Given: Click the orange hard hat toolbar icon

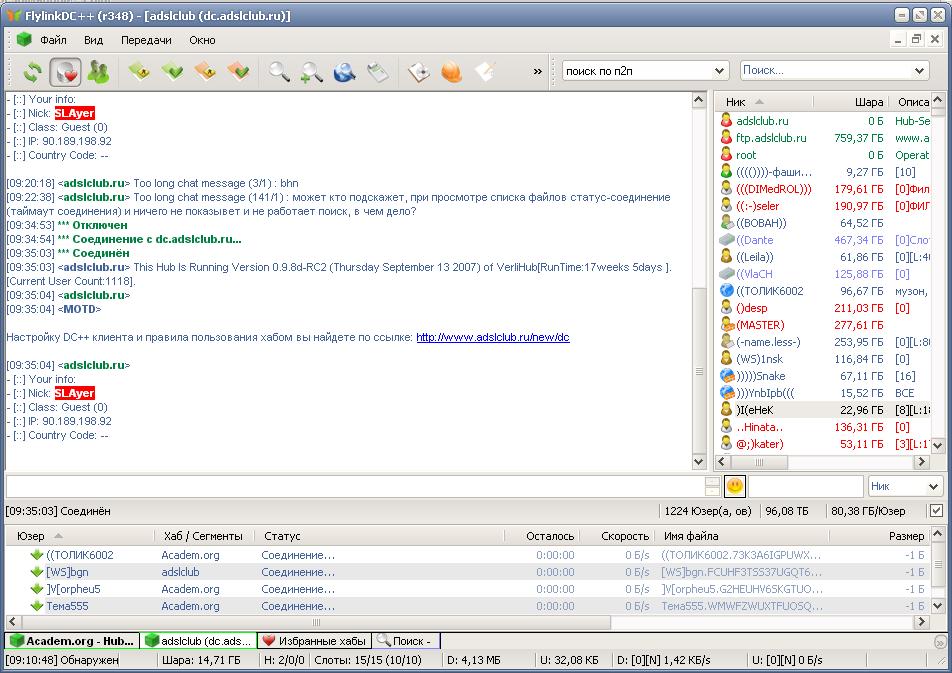Looking at the screenshot, I should click(451, 71).
